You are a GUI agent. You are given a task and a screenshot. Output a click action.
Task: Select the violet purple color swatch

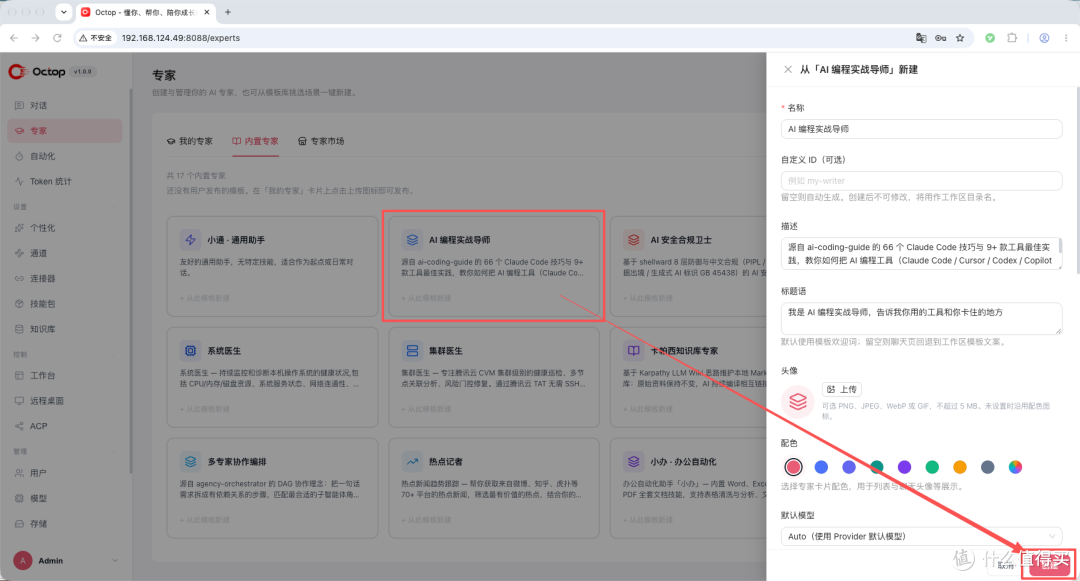[x=904, y=467]
